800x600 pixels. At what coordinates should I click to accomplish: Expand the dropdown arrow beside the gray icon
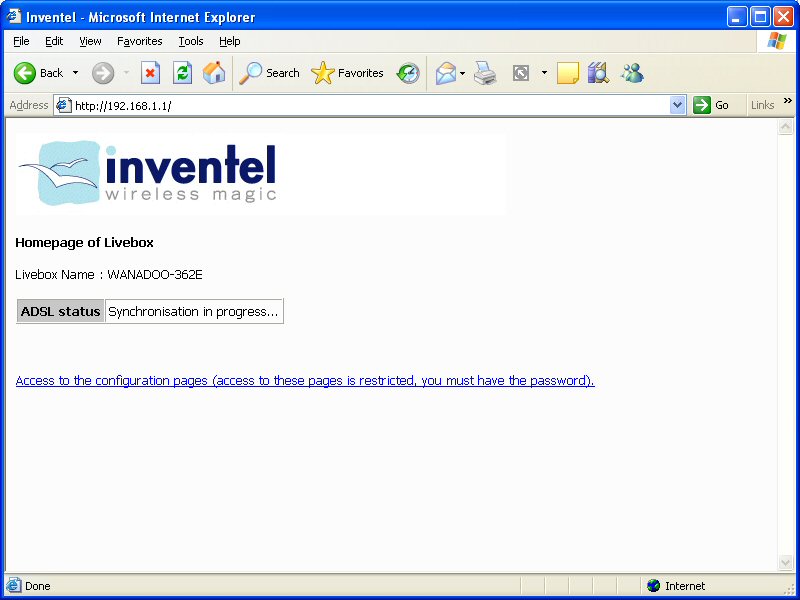pyautogui.click(x=544, y=73)
